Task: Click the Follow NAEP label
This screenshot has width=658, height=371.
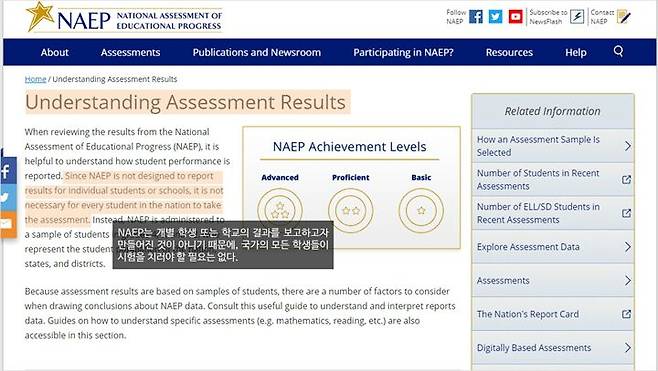Action: click(x=455, y=17)
